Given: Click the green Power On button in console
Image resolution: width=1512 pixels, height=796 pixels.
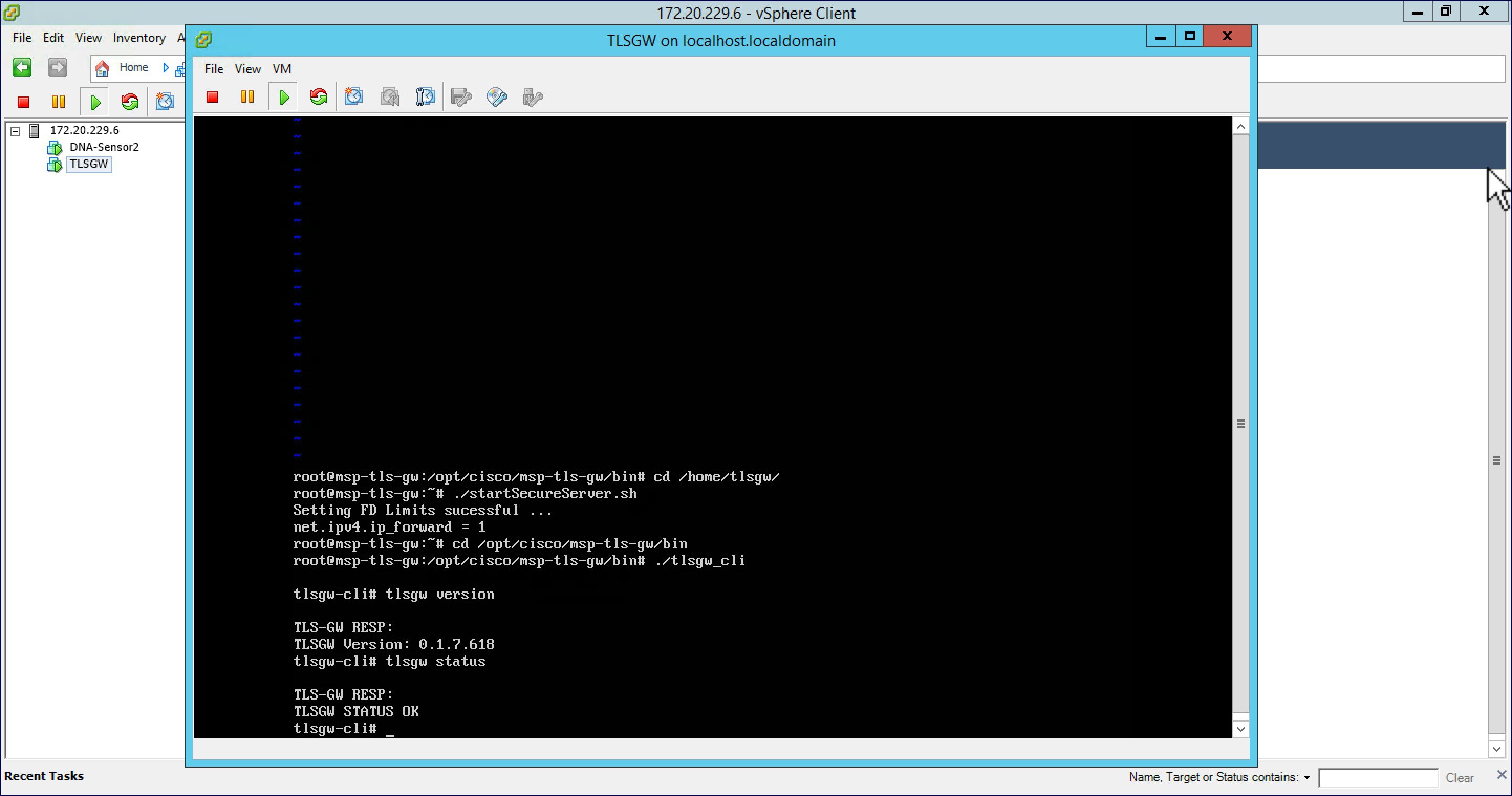Looking at the screenshot, I should tap(284, 97).
